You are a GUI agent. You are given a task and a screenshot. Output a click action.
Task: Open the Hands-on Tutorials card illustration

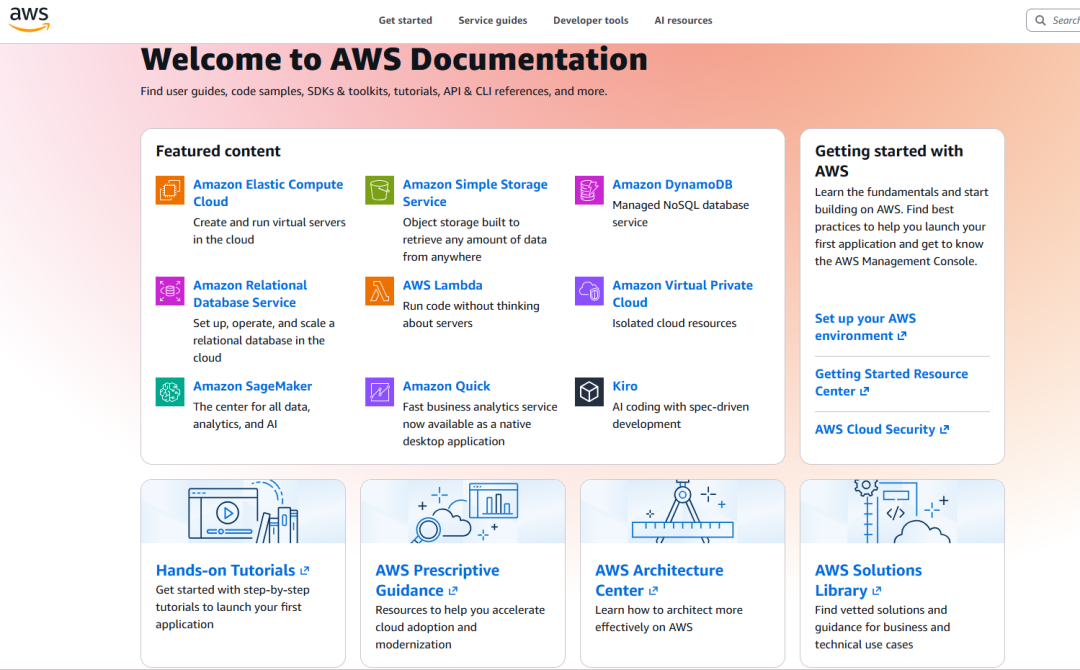(x=243, y=512)
